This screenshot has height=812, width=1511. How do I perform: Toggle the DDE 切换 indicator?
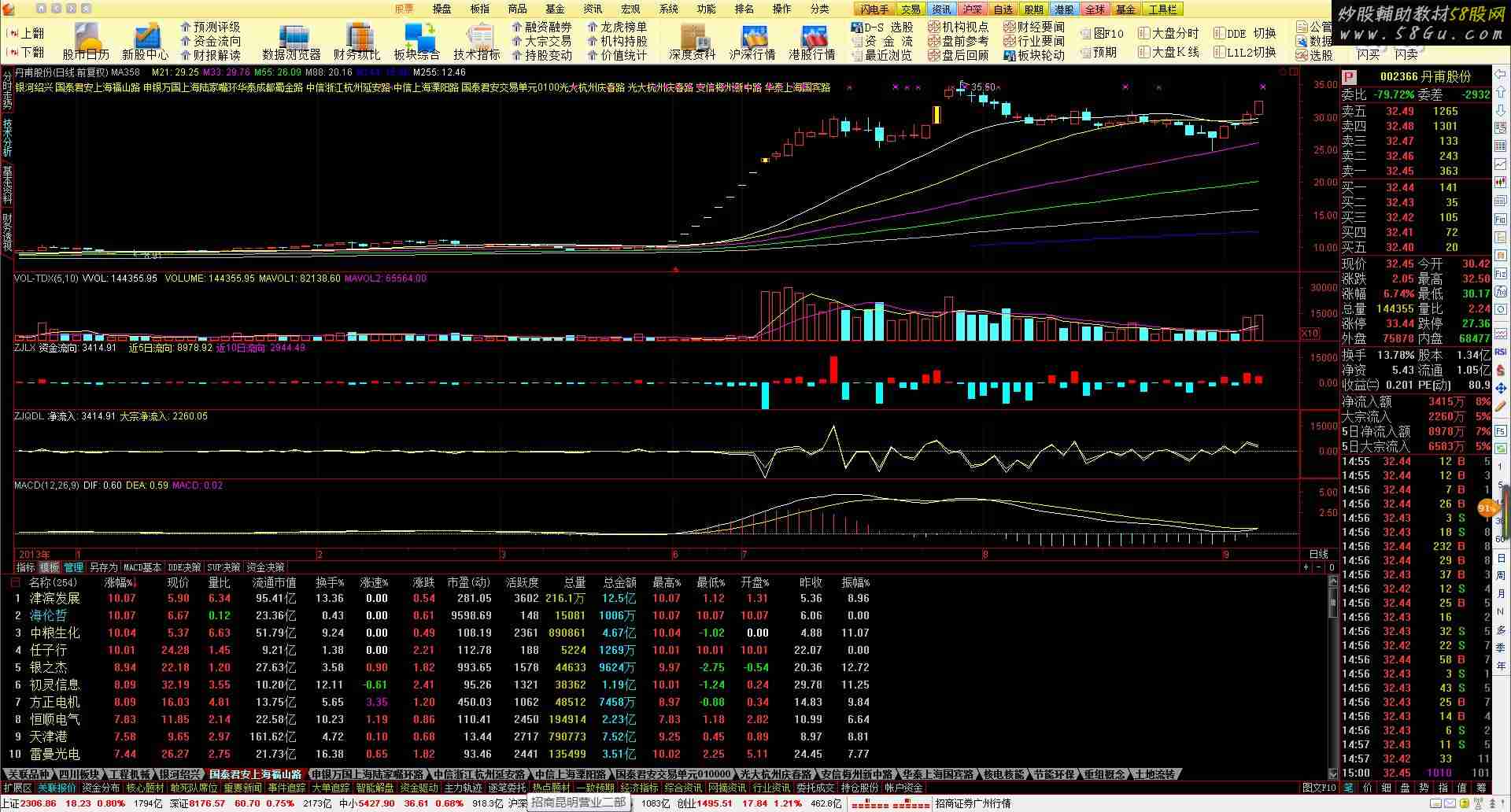[1245, 33]
